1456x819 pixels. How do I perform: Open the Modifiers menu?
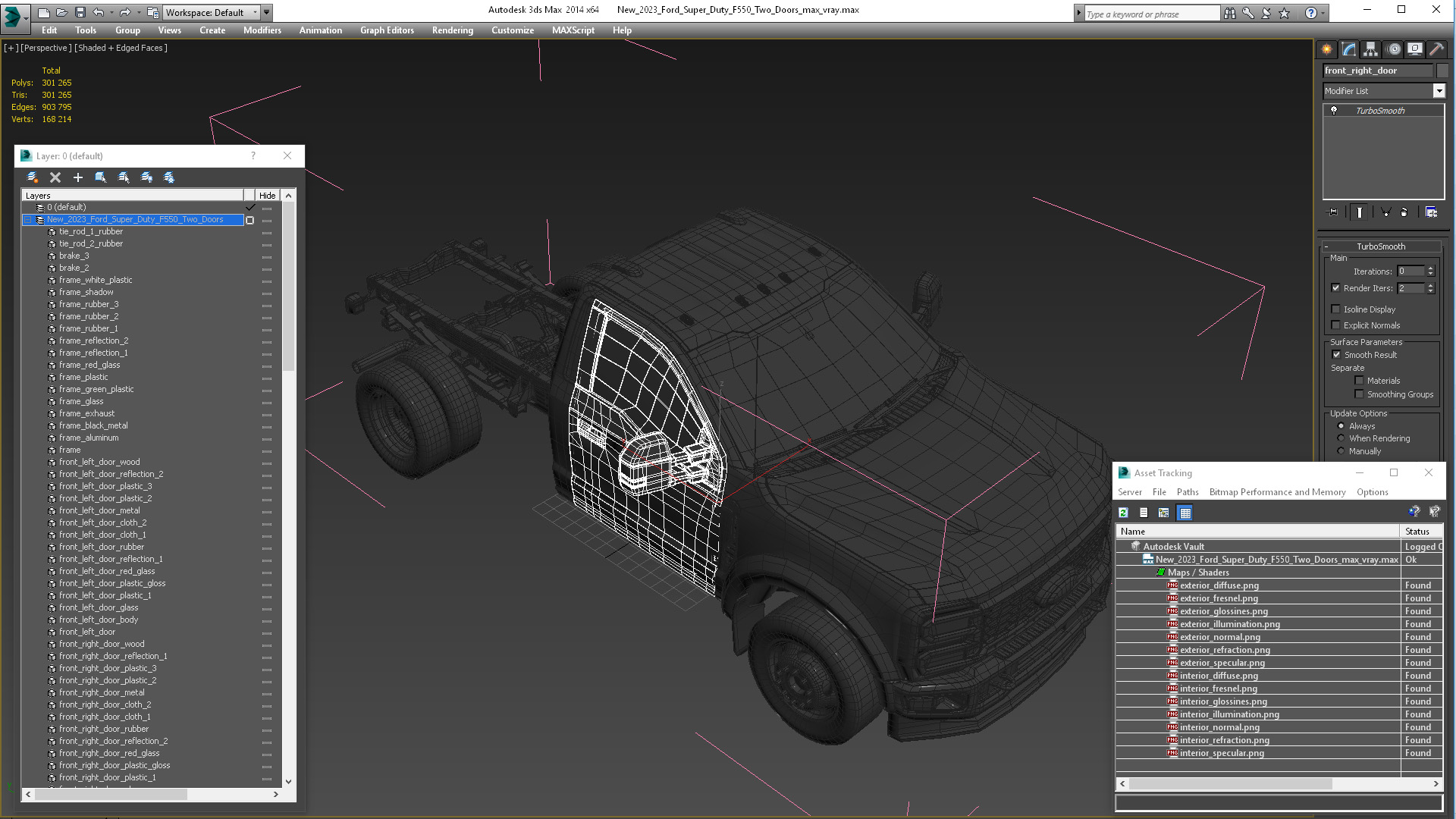point(262,30)
